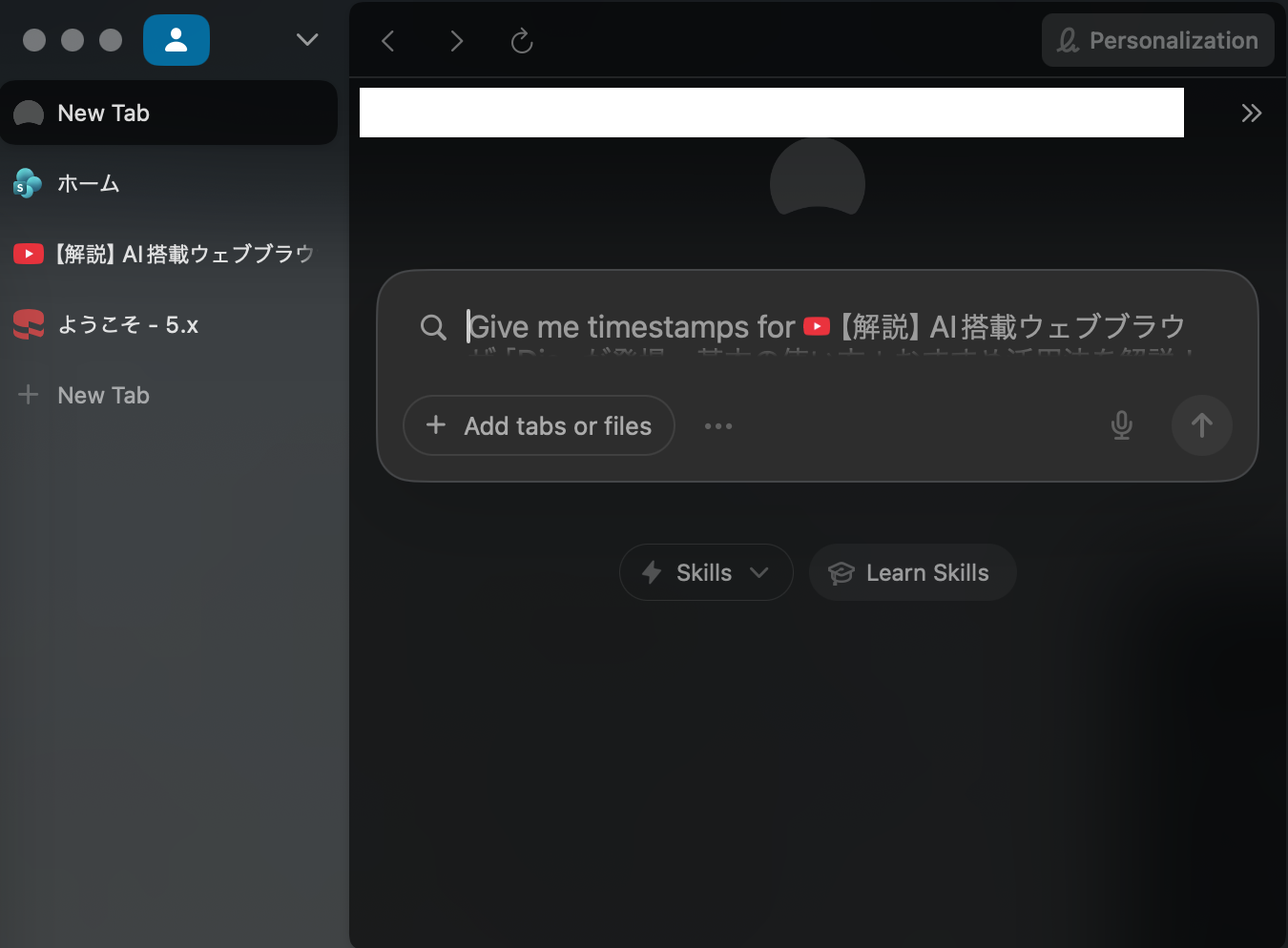Image resolution: width=1288 pixels, height=948 pixels.
Task: Create a New Tab with plus
Action: tap(84, 395)
